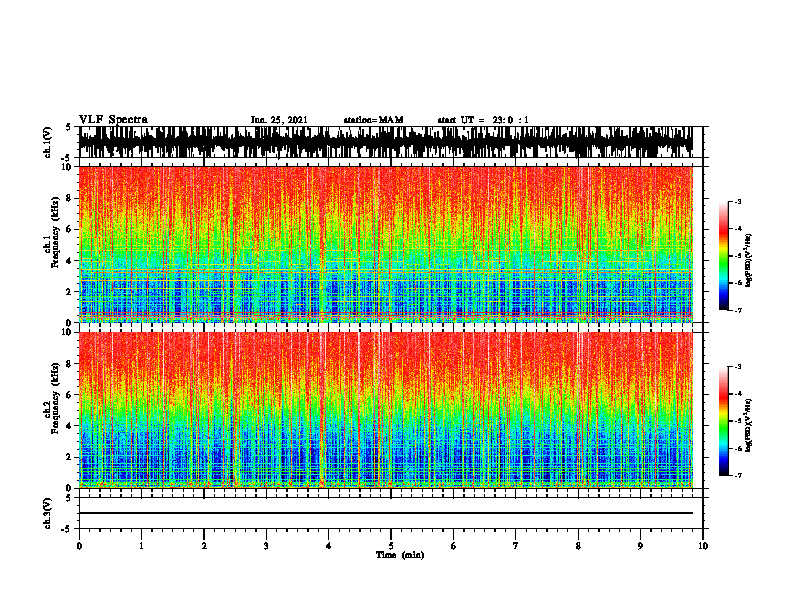Click time axis tick label "4"
Screen dimensions: 792x612
click(329, 546)
